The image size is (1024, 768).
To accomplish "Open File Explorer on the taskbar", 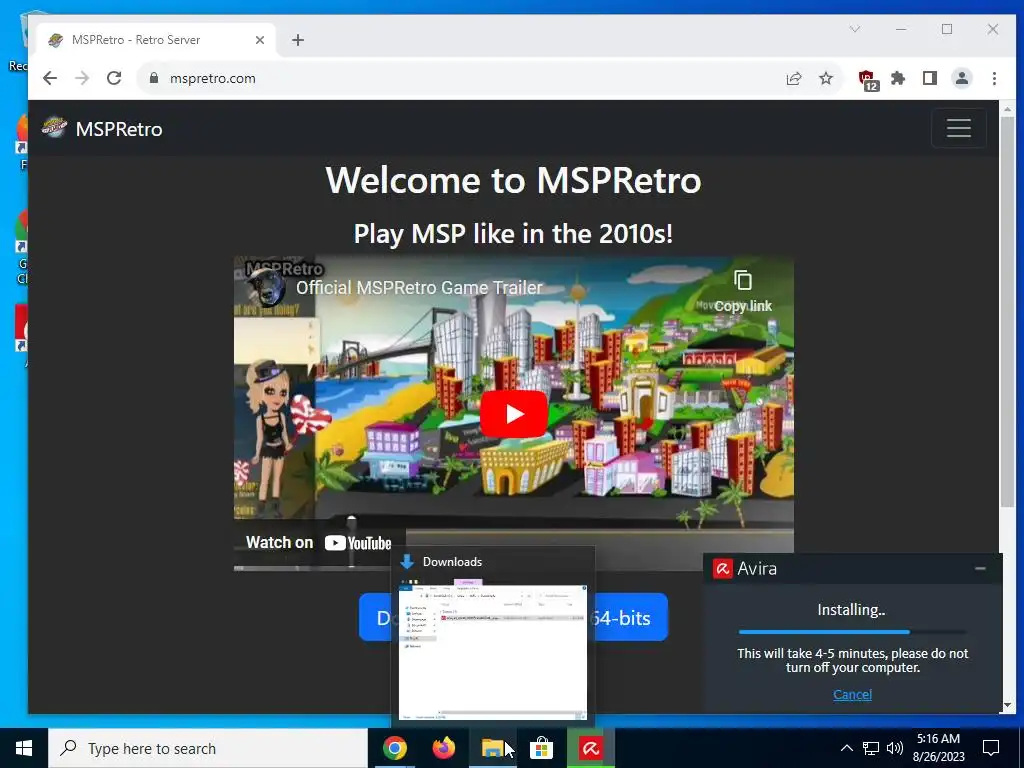I will (x=492, y=748).
